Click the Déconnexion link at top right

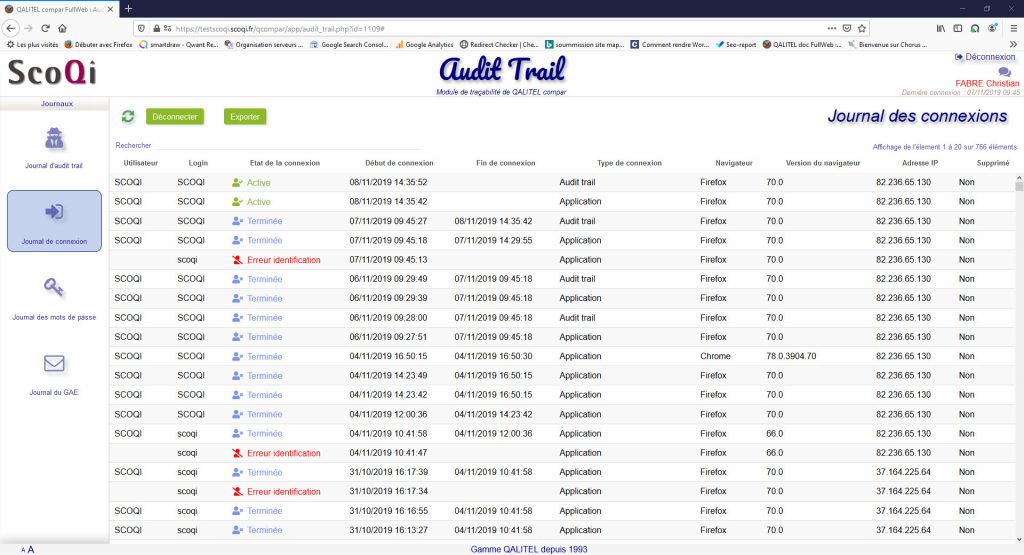click(x=985, y=57)
